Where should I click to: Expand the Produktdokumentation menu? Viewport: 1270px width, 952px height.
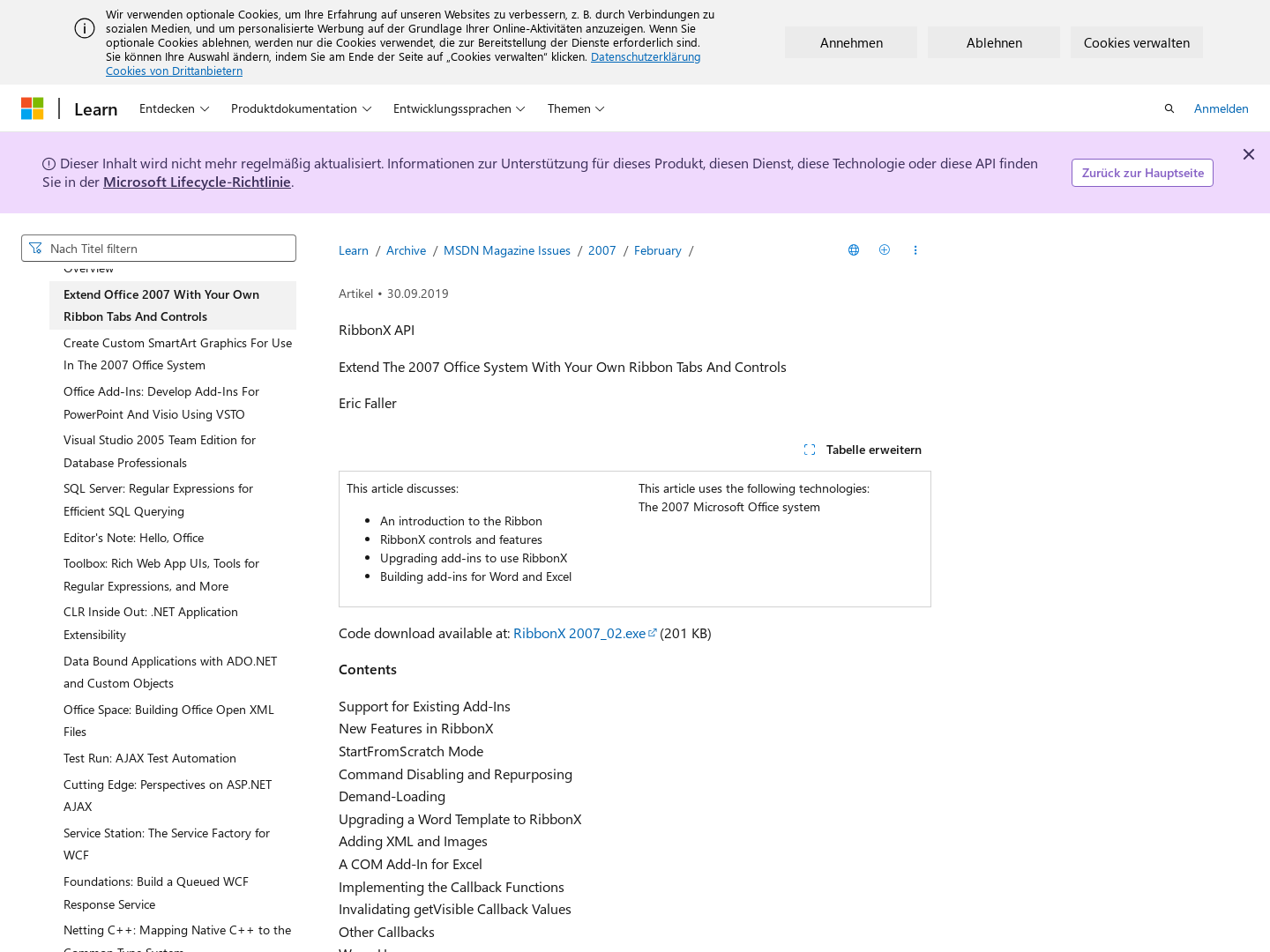pyautogui.click(x=302, y=108)
